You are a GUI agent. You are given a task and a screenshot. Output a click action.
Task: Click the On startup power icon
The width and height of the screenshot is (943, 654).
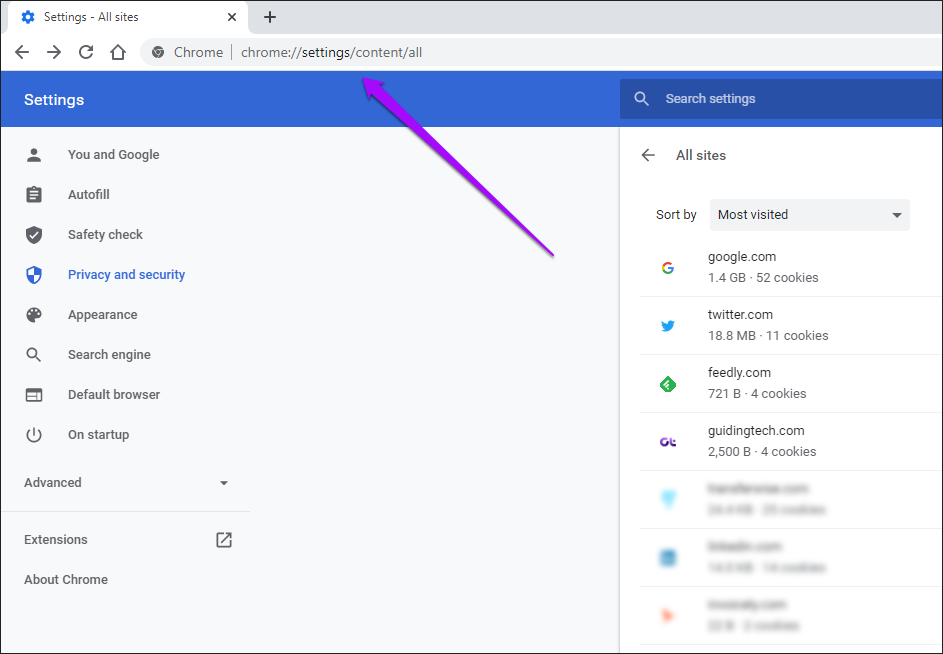35,434
